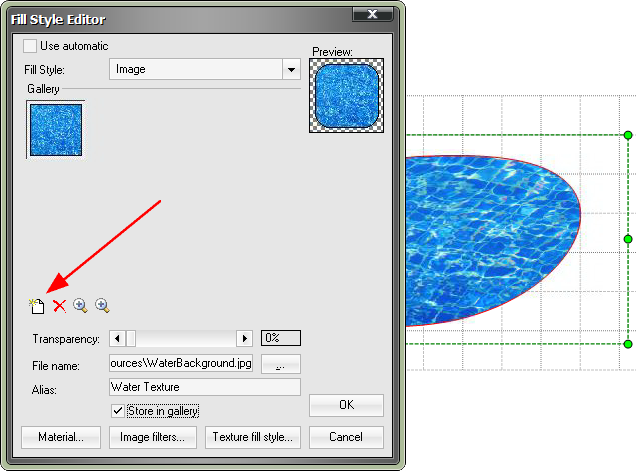This screenshot has width=636, height=471.
Task: Click the transparency slider thumb
Action: 131,338
